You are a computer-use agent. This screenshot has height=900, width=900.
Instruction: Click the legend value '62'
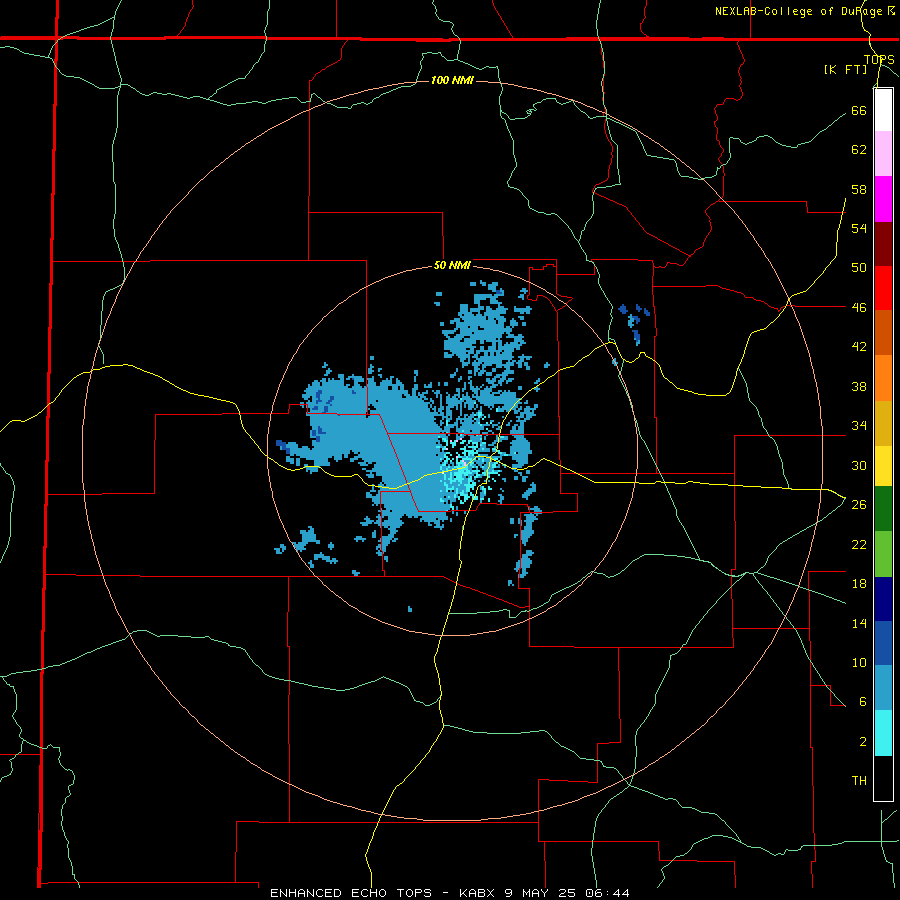click(859, 150)
